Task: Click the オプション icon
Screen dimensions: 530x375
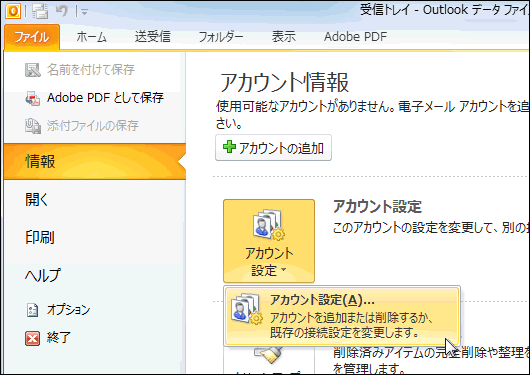Action: pyautogui.click(x=32, y=310)
